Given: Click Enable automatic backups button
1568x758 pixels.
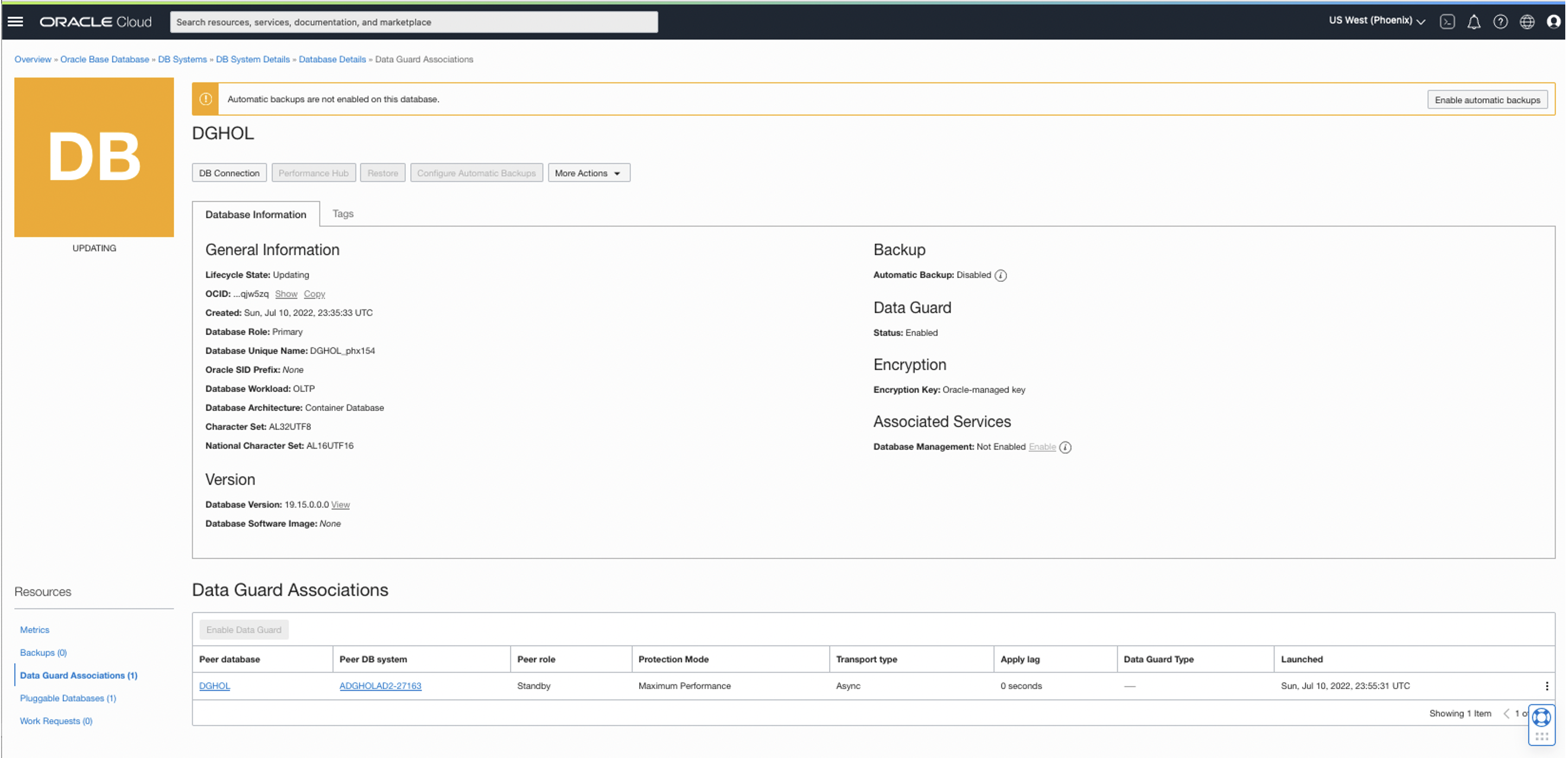Looking at the screenshot, I should point(1487,100).
